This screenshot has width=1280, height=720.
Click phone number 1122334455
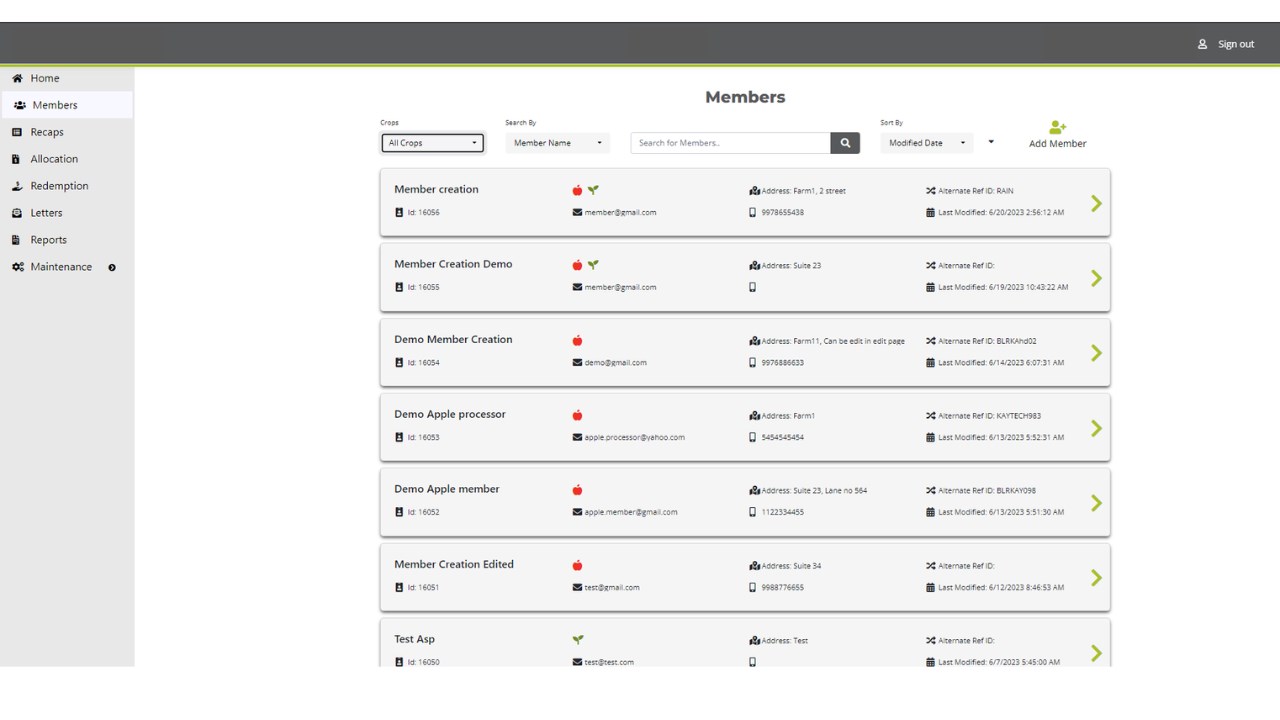783,512
